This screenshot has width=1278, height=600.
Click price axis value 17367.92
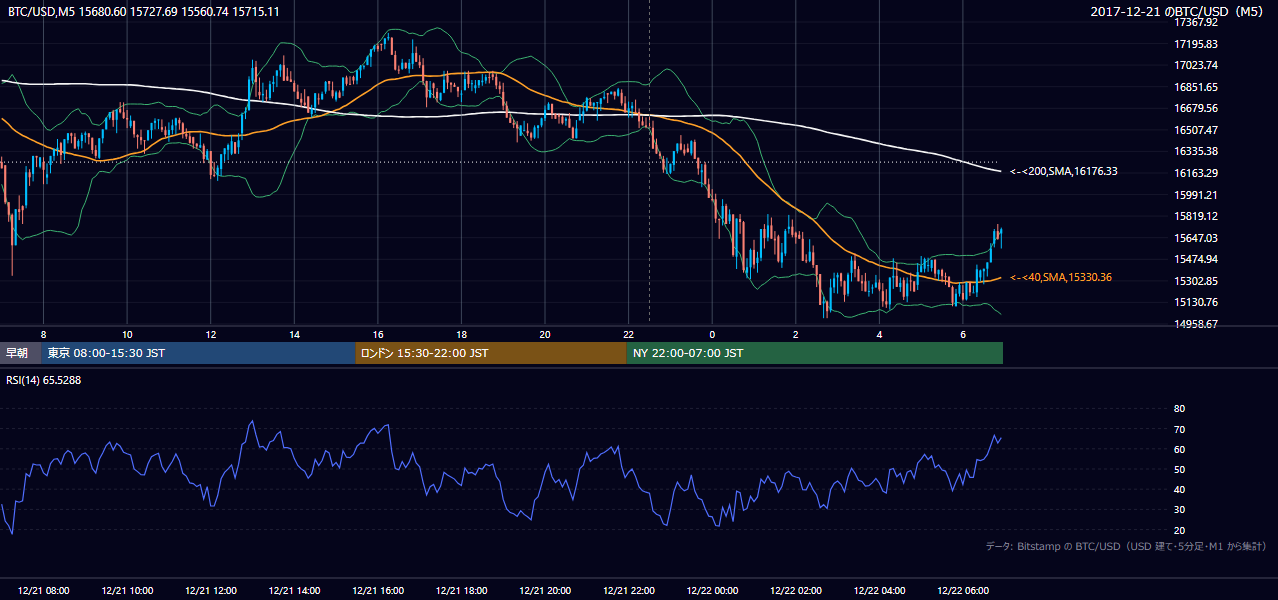pyautogui.click(x=1195, y=22)
